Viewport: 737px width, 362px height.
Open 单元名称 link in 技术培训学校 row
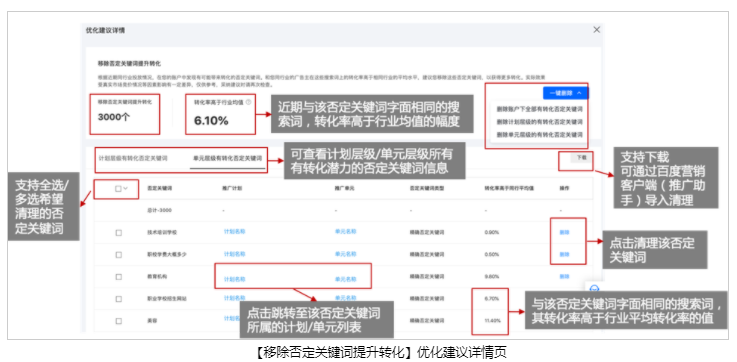(x=345, y=231)
